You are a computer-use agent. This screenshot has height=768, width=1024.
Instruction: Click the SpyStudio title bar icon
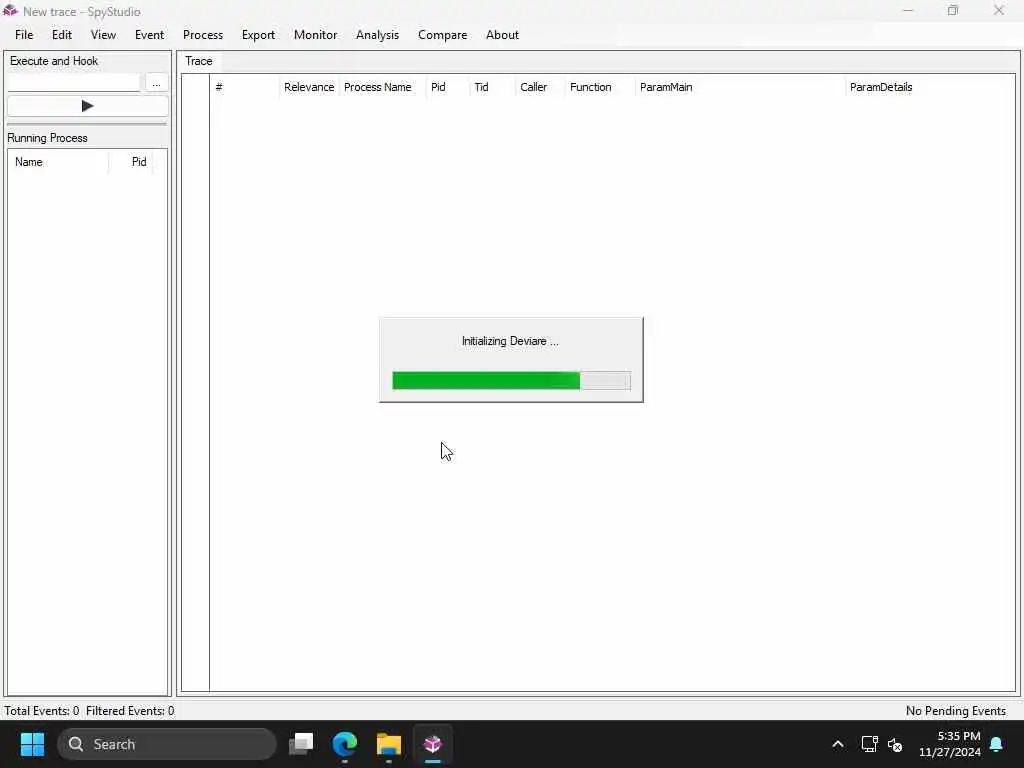pyautogui.click(x=10, y=11)
